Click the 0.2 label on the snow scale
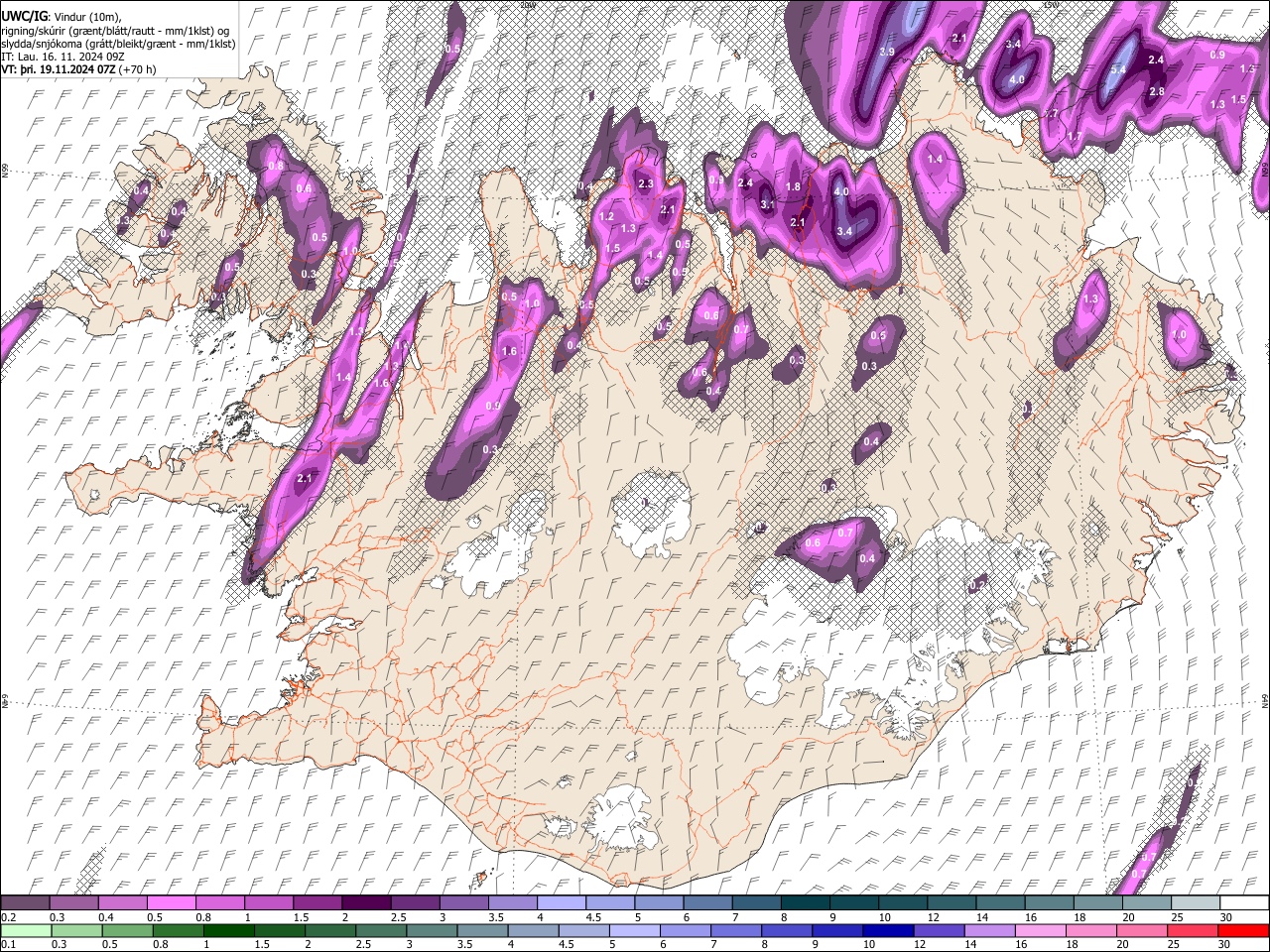 8,917
